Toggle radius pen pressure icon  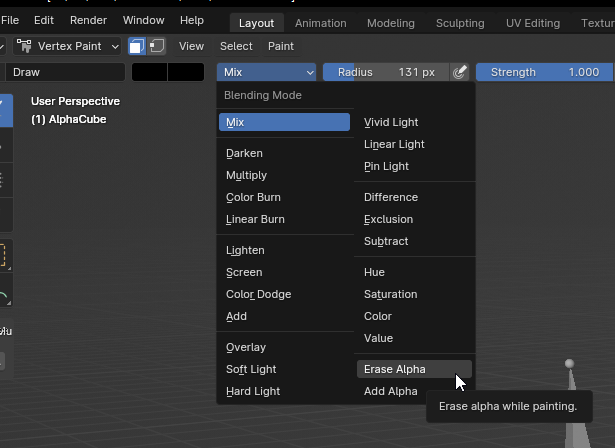[x=459, y=72]
